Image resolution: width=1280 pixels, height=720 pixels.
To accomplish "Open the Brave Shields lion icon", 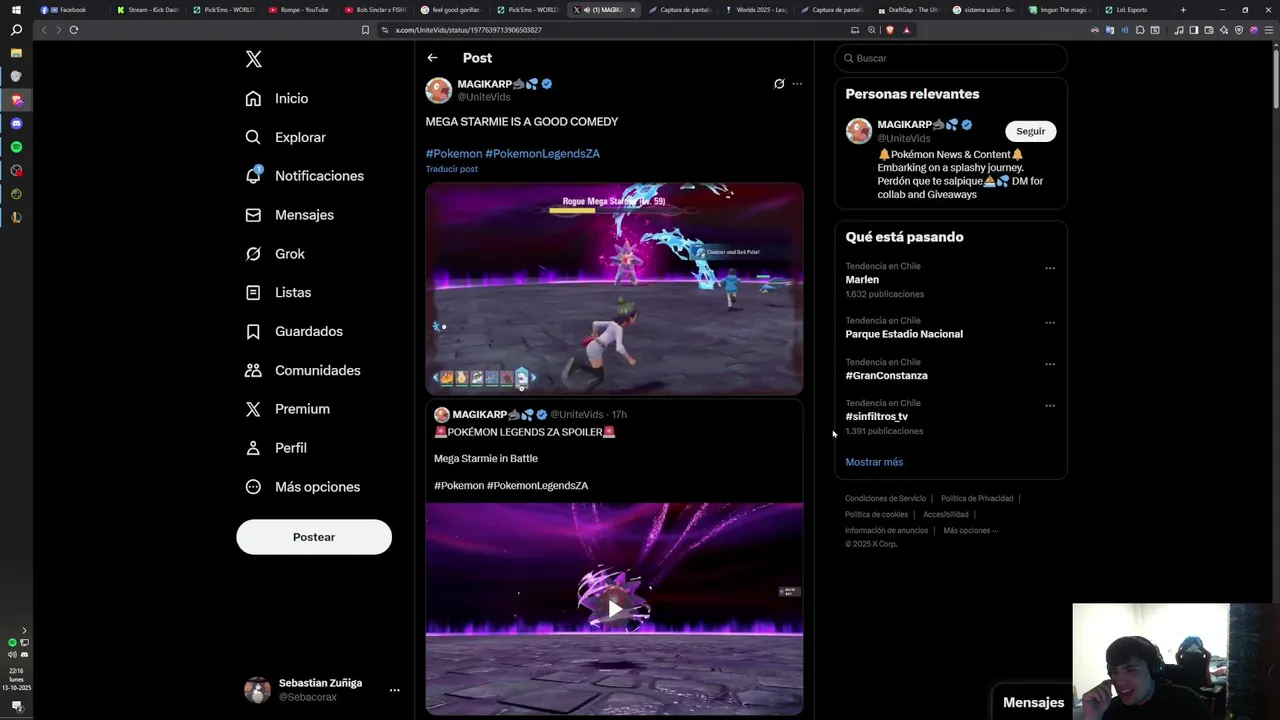I will (891, 30).
